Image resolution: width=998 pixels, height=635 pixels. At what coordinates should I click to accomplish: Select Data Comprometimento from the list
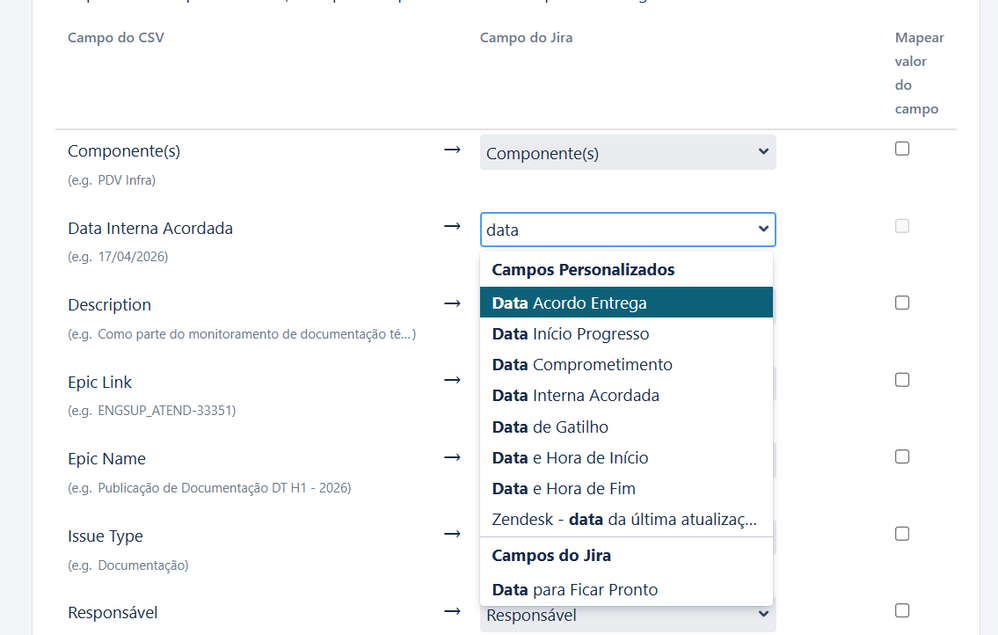coord(627,363)
